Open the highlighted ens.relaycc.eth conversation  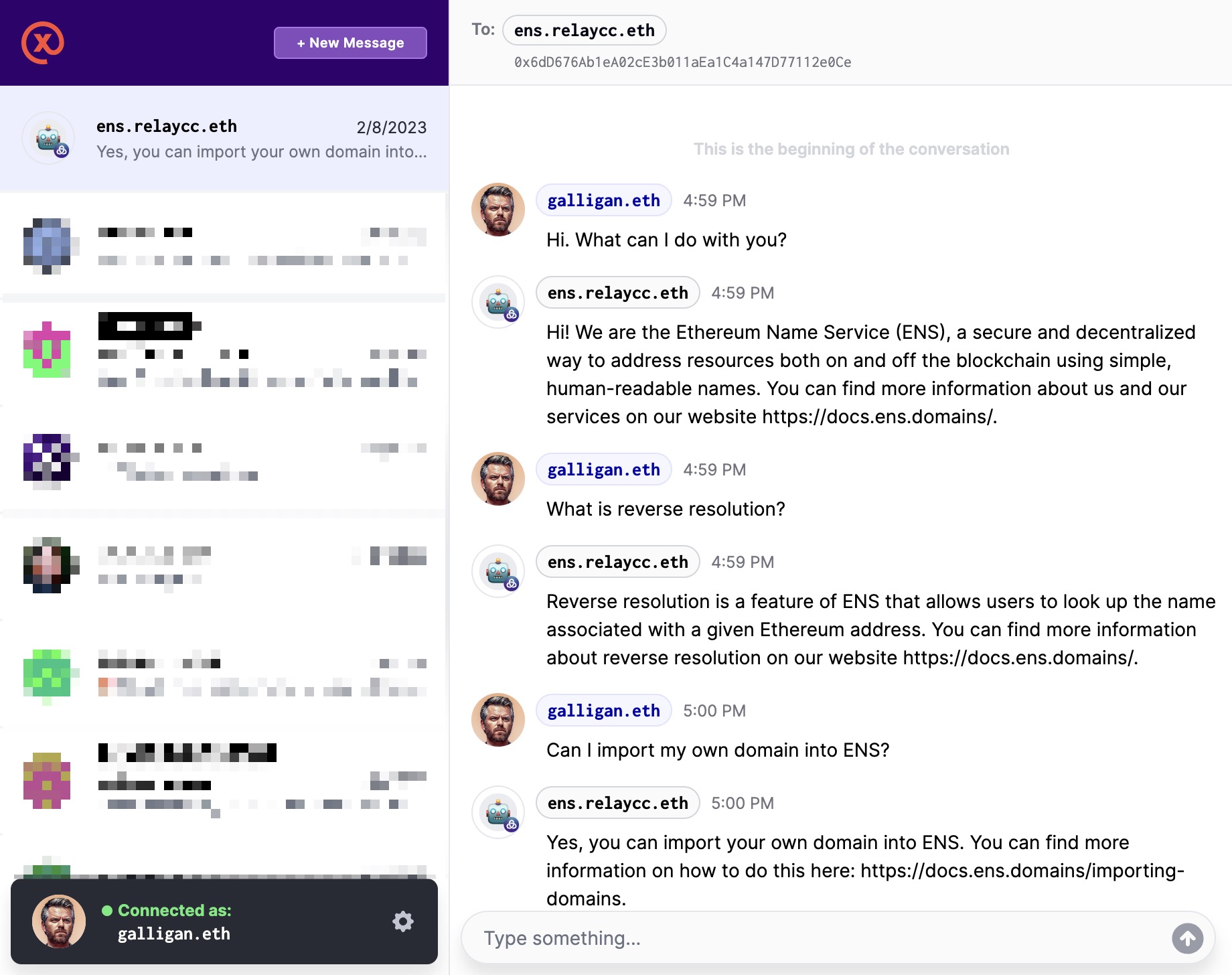(224, 138)
